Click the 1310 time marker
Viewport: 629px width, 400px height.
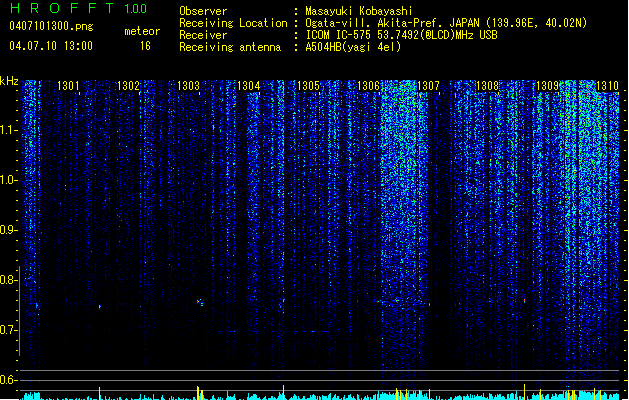point(607,86)
